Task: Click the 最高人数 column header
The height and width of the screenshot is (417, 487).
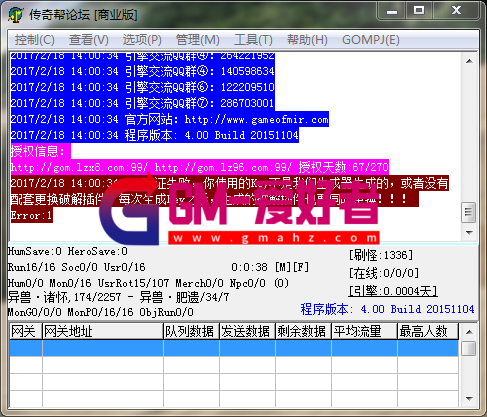Action: click(x=428, y=331)
